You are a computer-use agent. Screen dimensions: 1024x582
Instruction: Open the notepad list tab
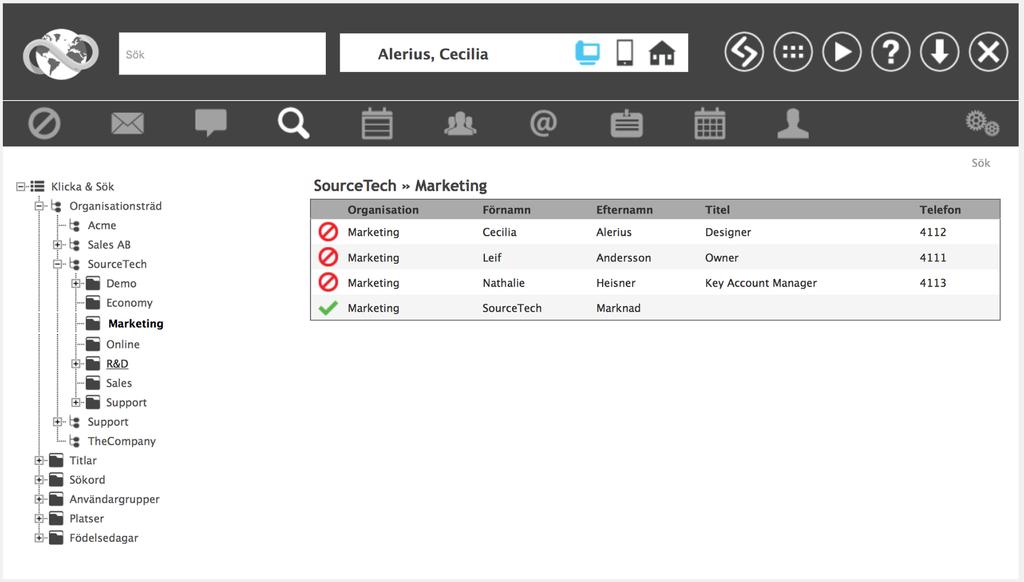[x=377, y=123]
